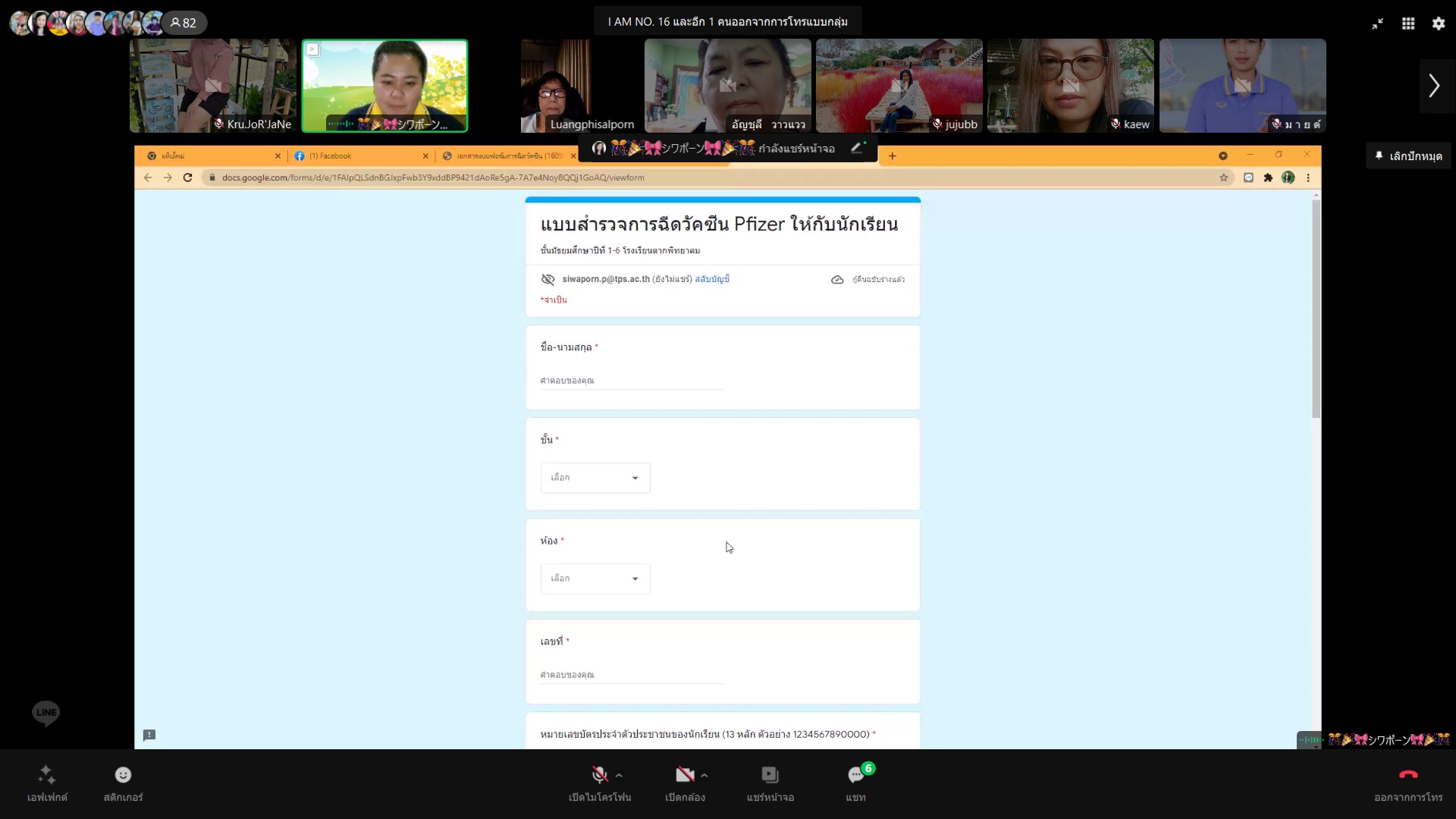Select the kaew video thumbnail
The image size is (1456, 819).
[x=1071, y=86]
